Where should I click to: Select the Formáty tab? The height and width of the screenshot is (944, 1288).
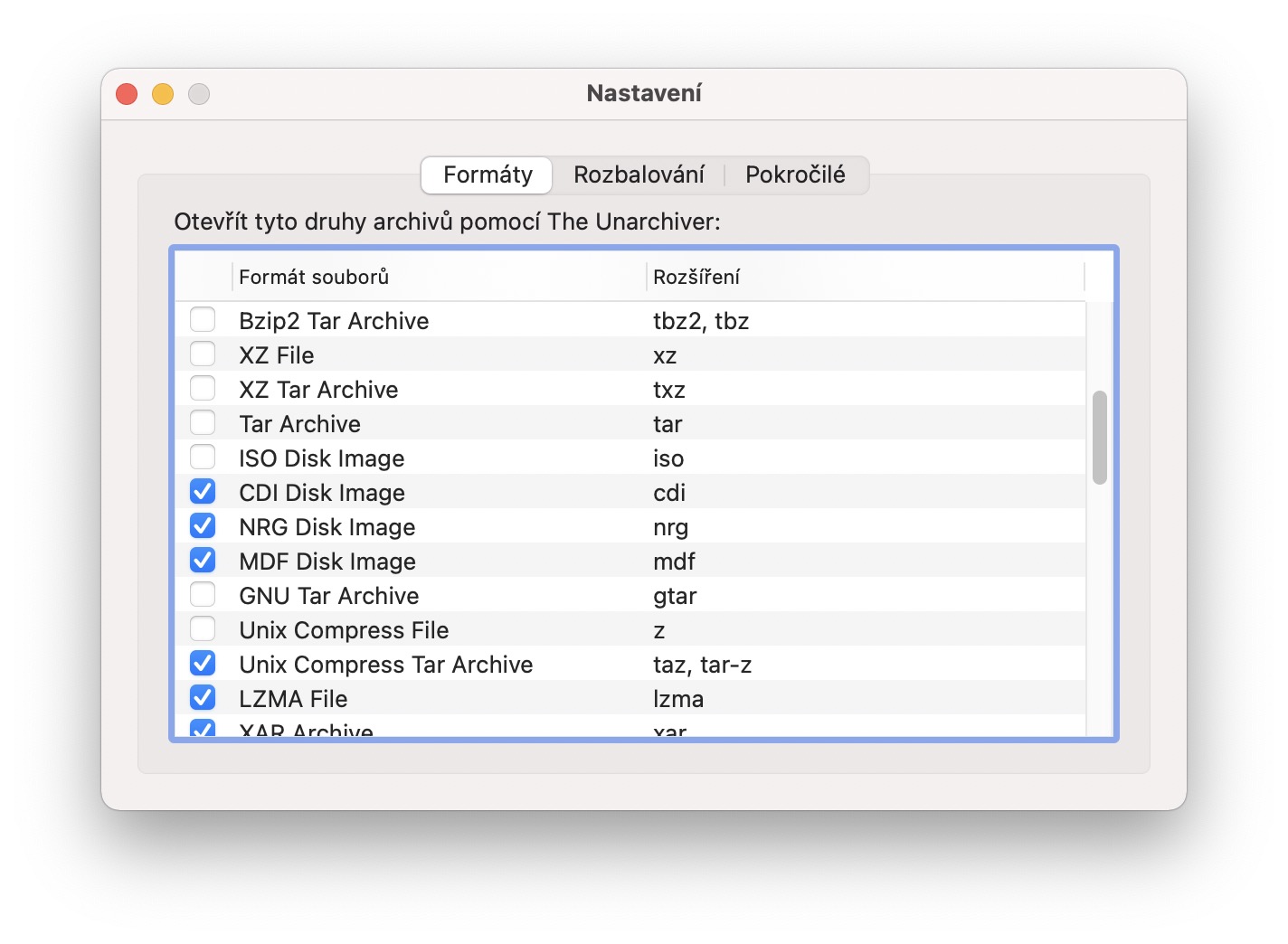point(488,175)
